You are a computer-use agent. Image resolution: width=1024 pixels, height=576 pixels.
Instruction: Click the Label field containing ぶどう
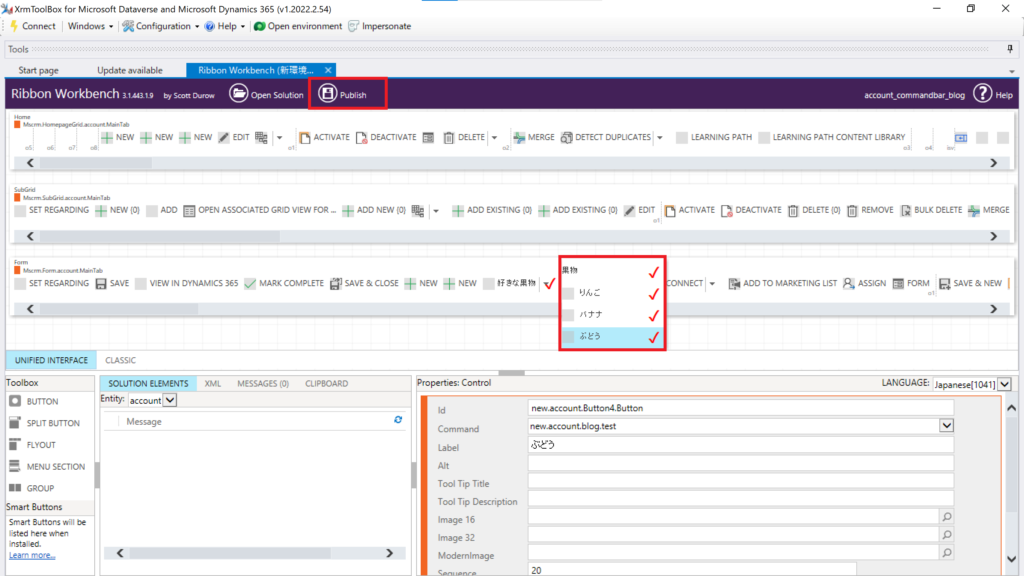741,445
